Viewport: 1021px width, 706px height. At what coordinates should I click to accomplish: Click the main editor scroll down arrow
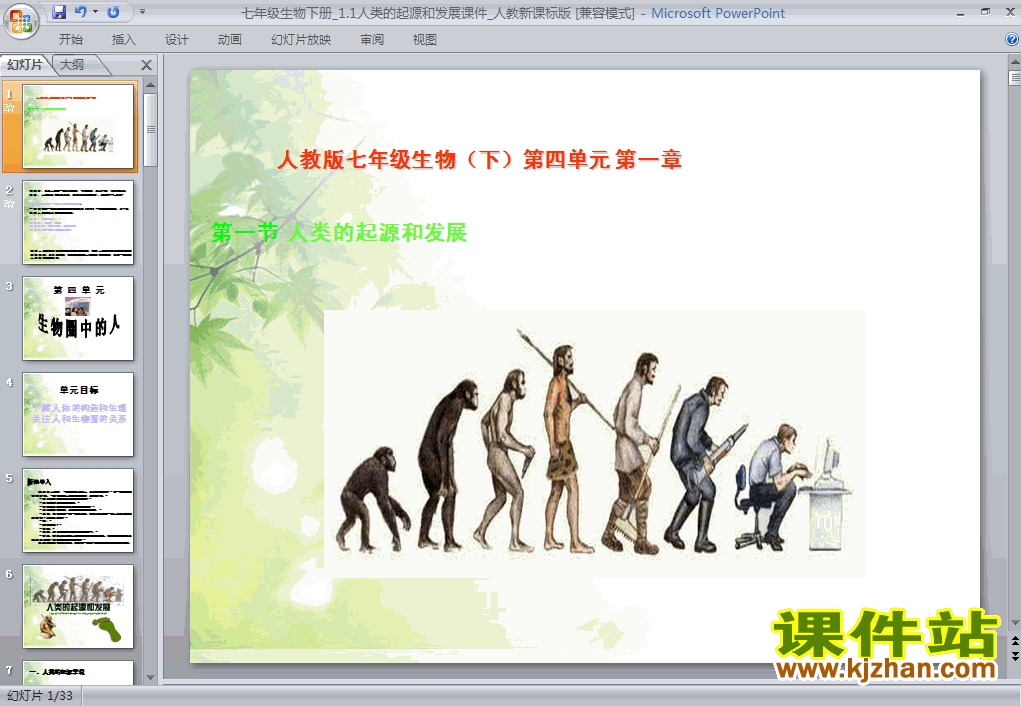(x=1014, y=623)
